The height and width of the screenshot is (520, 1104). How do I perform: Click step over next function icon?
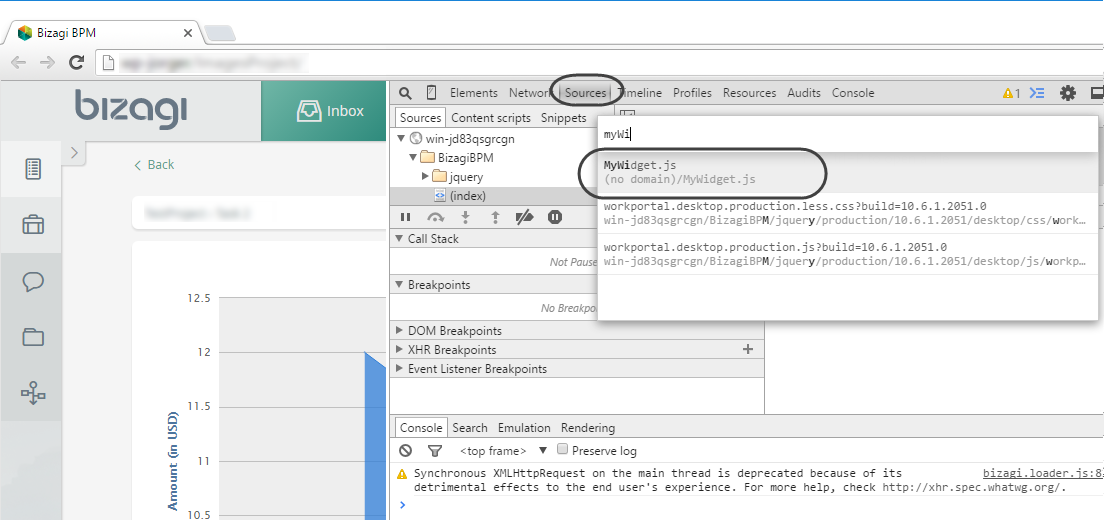pos(436,217)
